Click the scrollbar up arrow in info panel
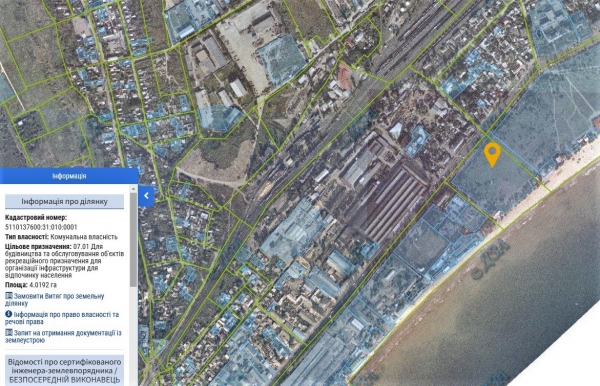Screen dimensions: 600x386 (x=133, y=189)
